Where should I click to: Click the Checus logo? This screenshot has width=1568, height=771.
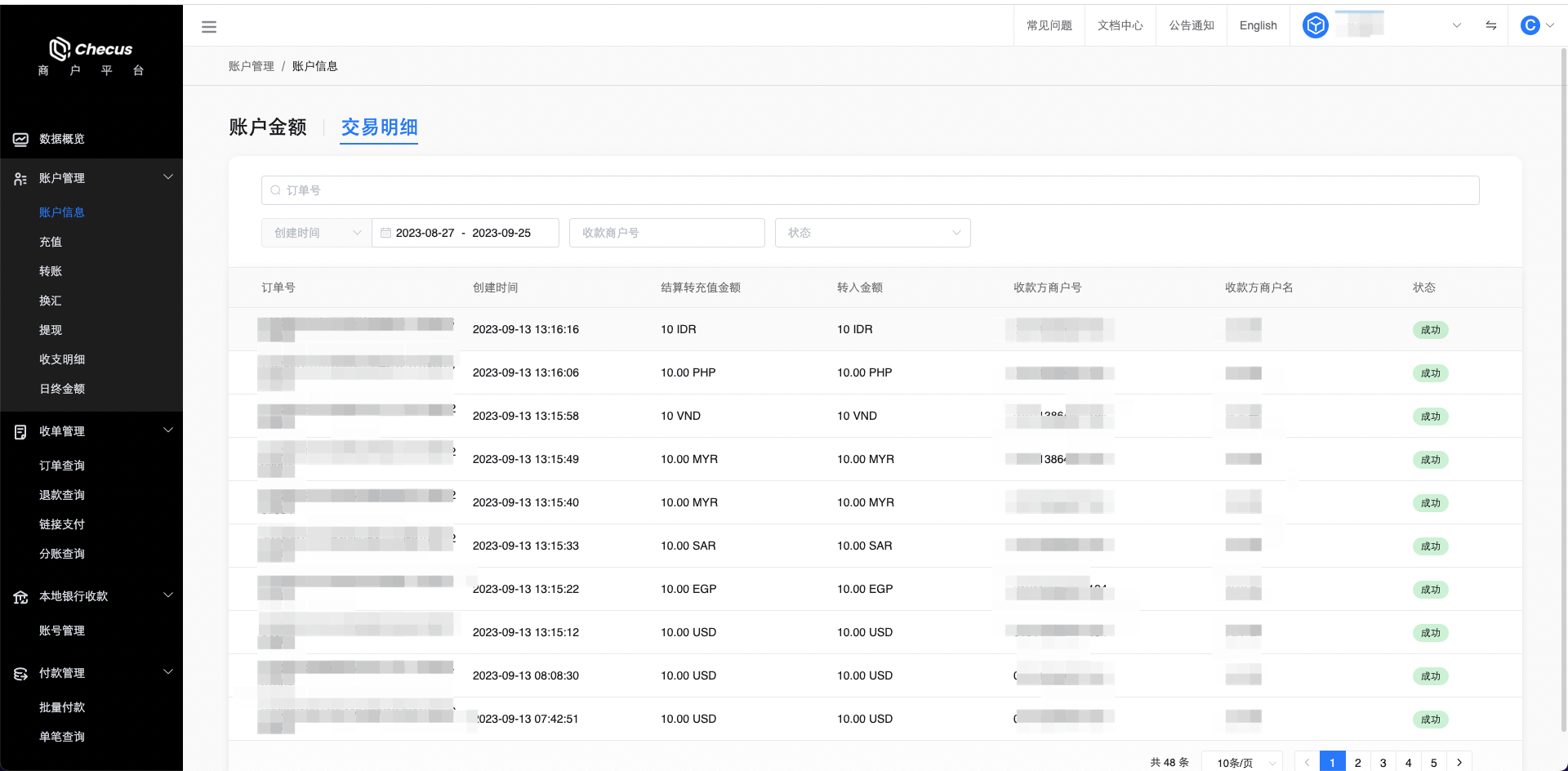click(x=91, y=49)
